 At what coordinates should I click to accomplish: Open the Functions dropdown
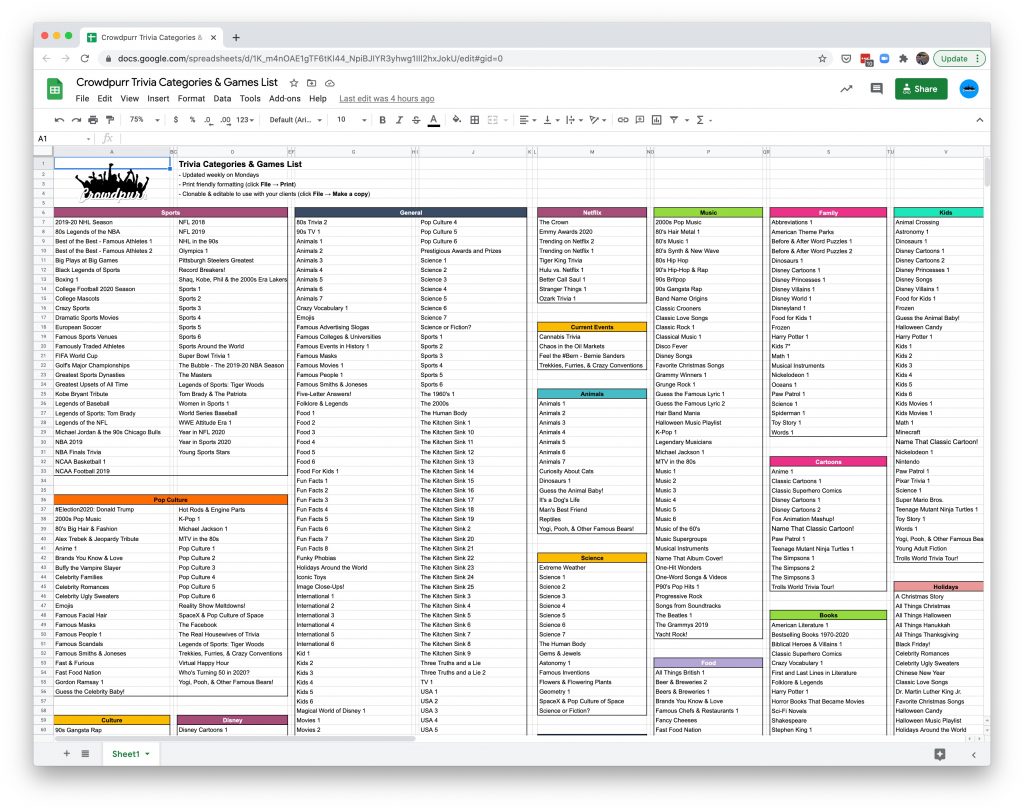point(699,119)
